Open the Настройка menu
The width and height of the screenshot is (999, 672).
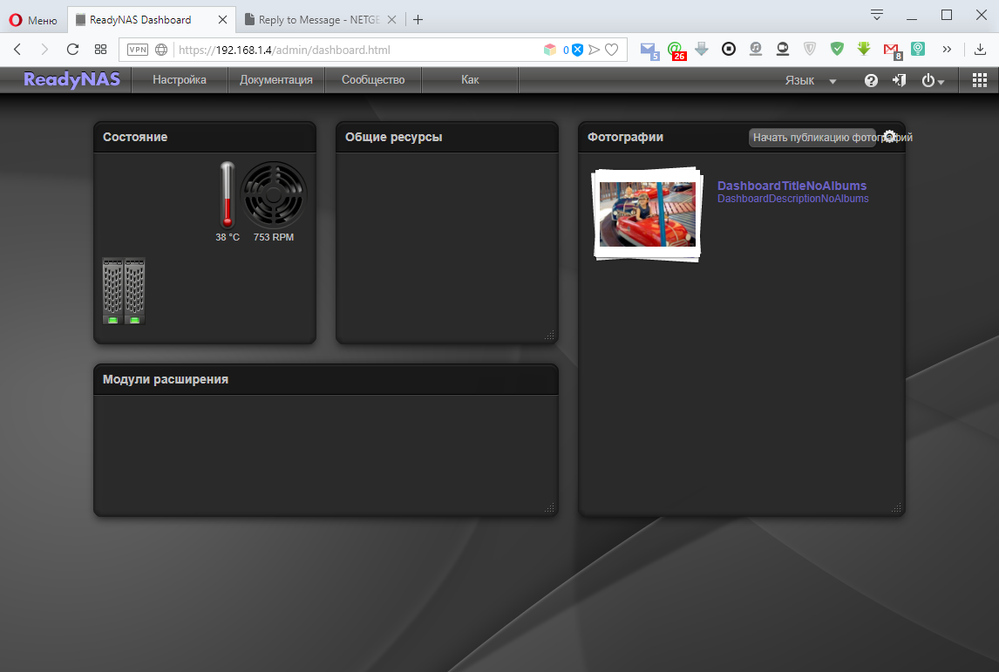179,80
